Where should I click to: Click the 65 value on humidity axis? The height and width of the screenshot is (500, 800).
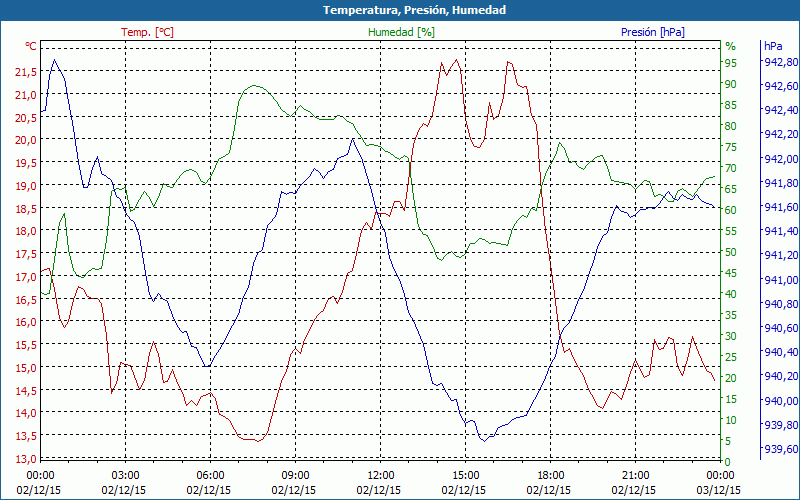(731, 189)
